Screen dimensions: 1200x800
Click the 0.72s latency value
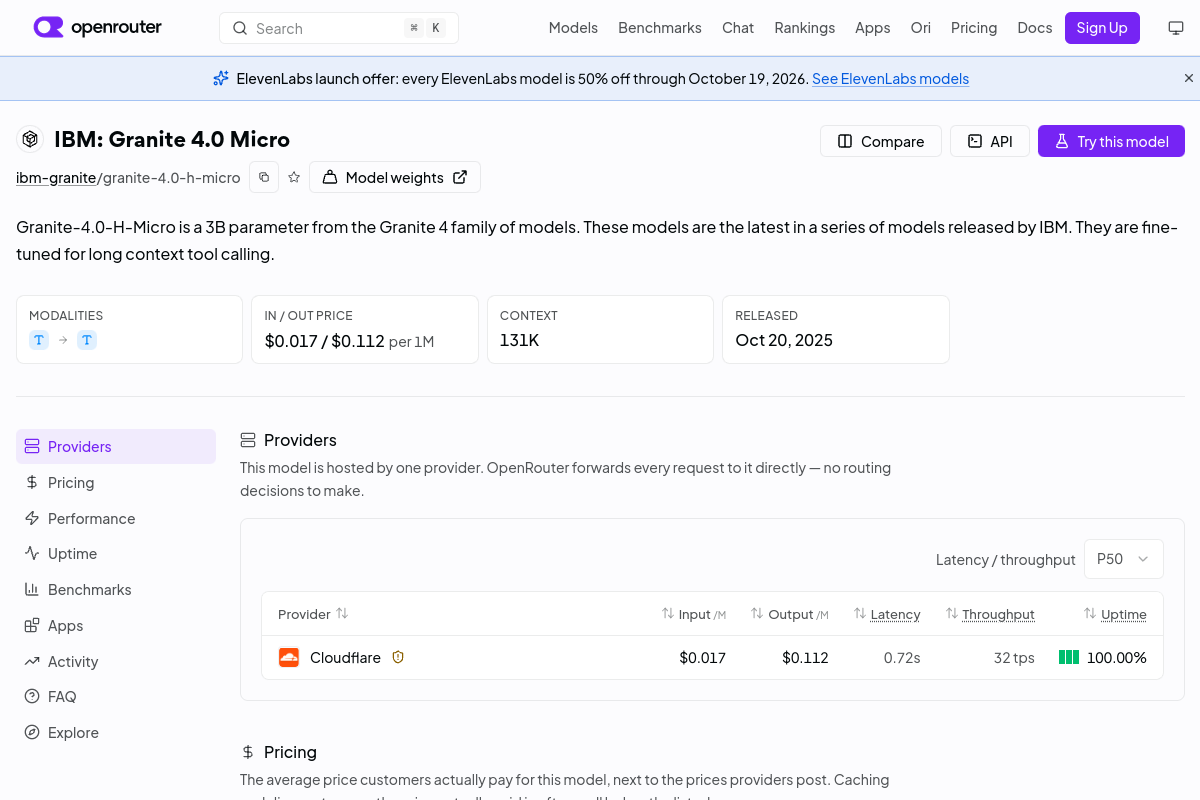[x=902, y=658]
